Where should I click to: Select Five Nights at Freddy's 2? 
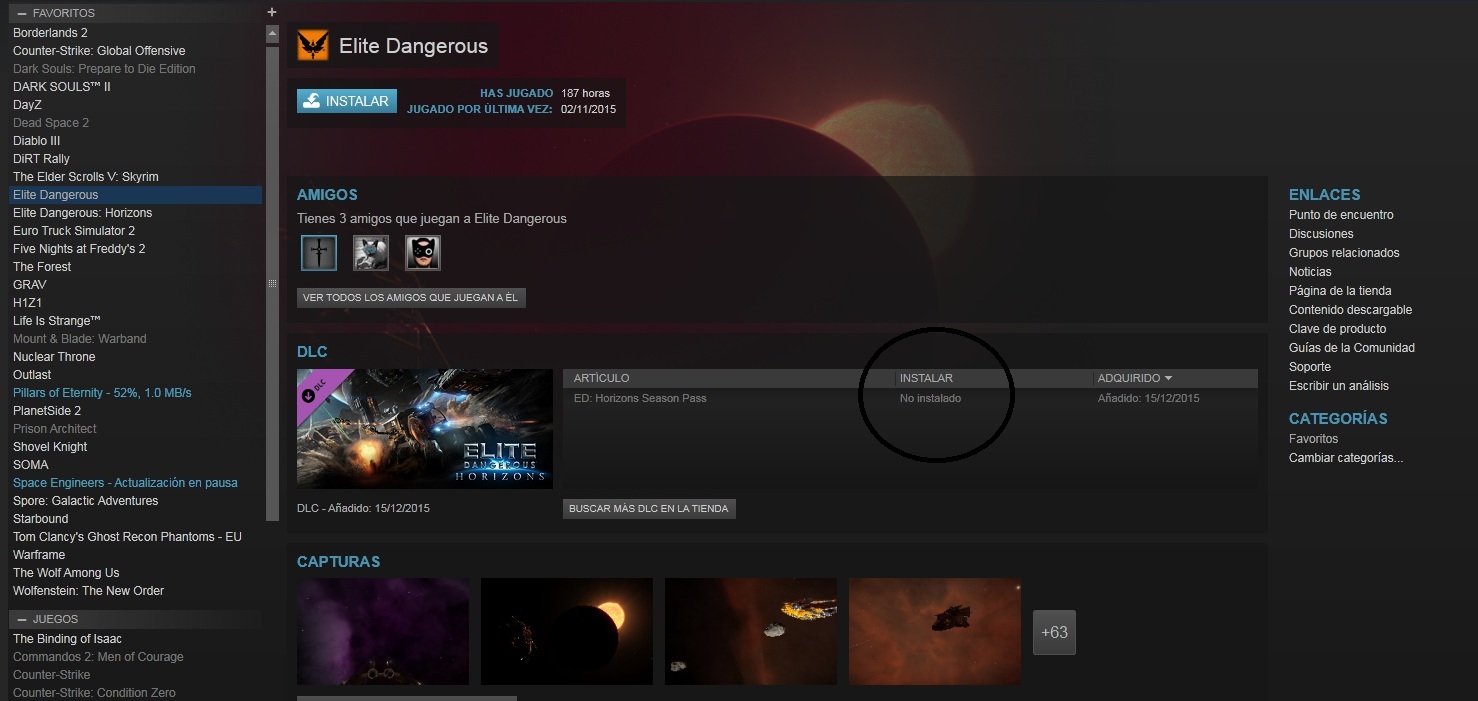79,249
